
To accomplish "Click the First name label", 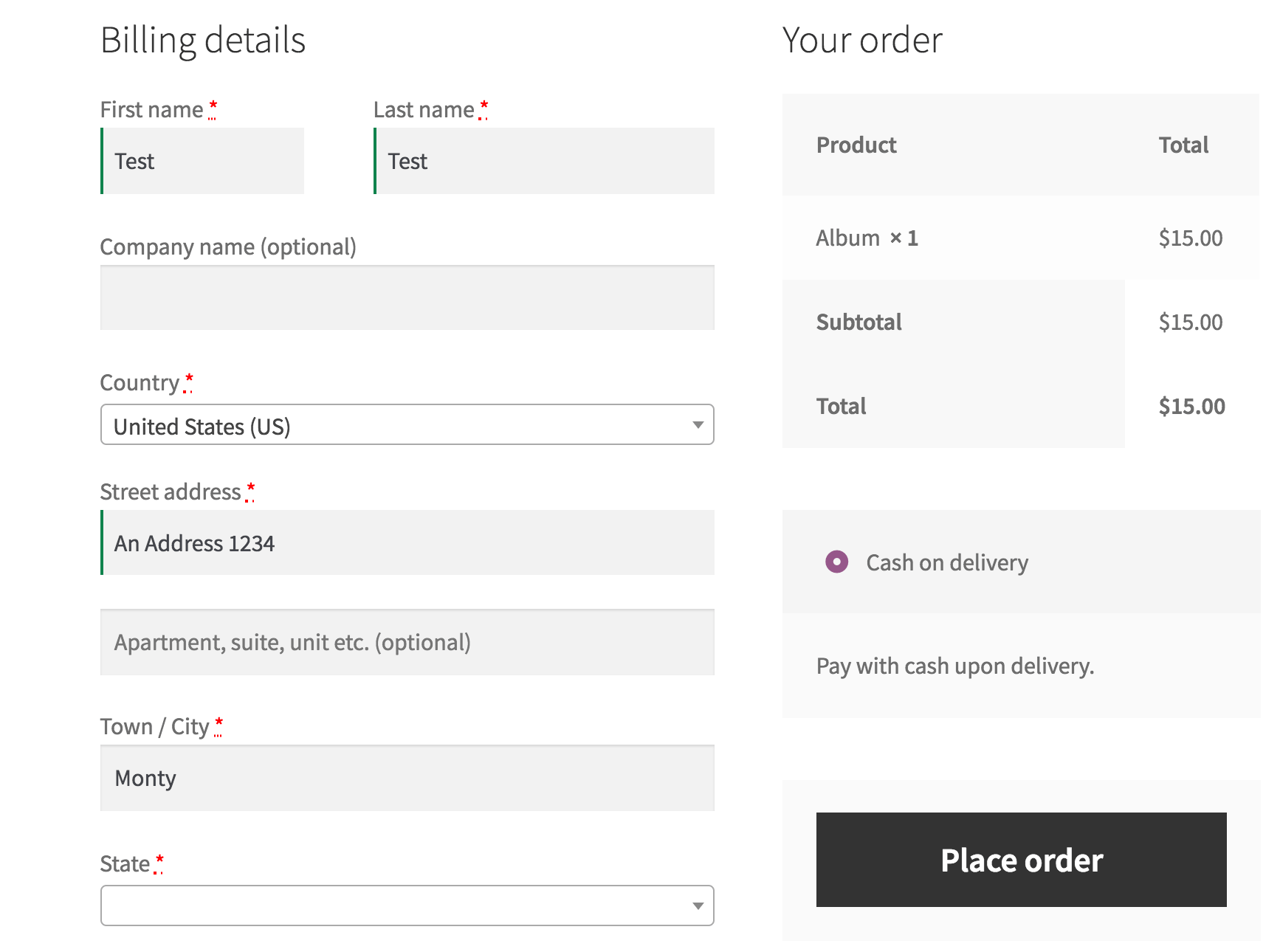I will [x=151, y=110].
